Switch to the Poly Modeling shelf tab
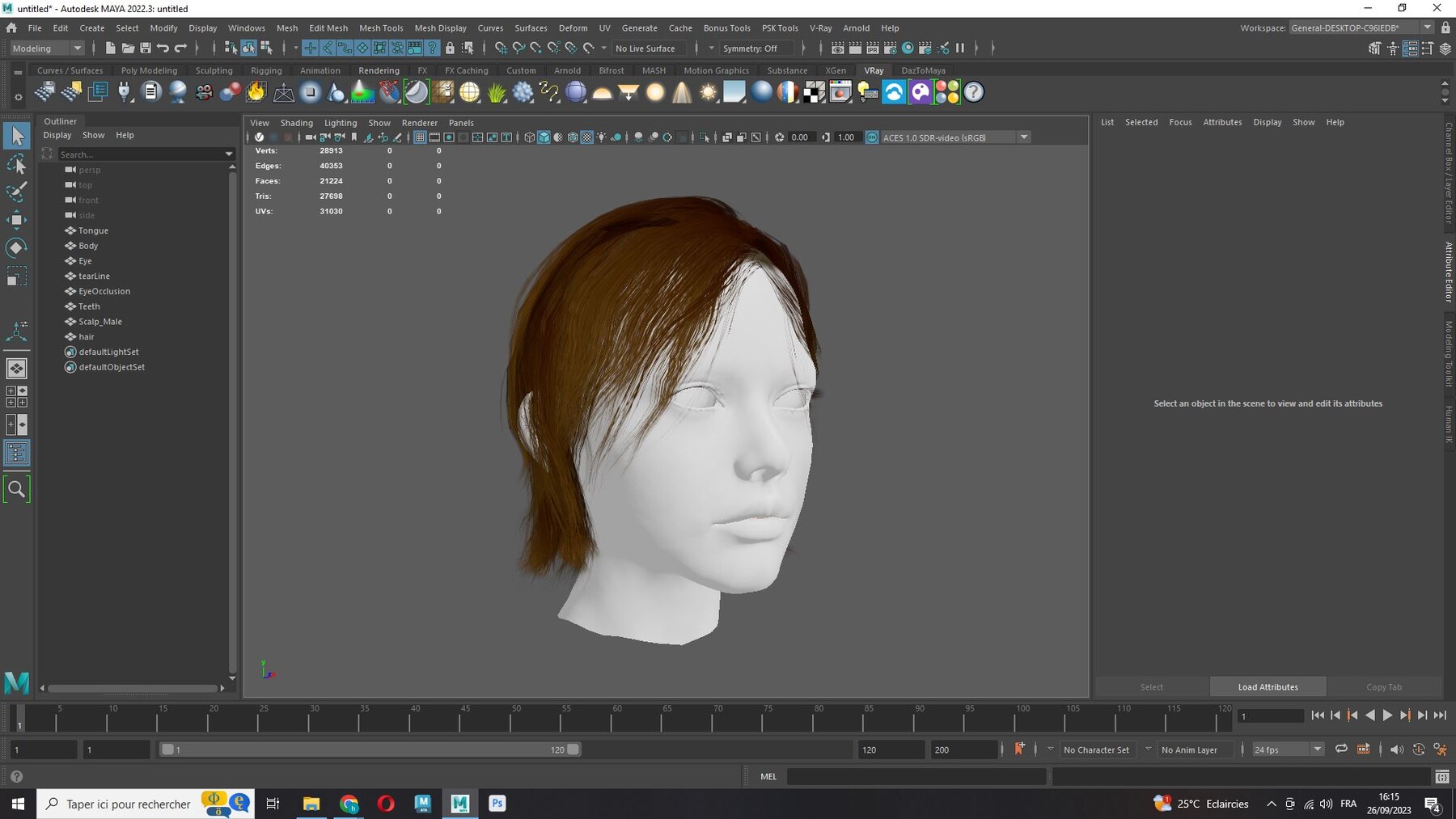The height and width of the screenshot is (819, 1456). tap(149, 70)
